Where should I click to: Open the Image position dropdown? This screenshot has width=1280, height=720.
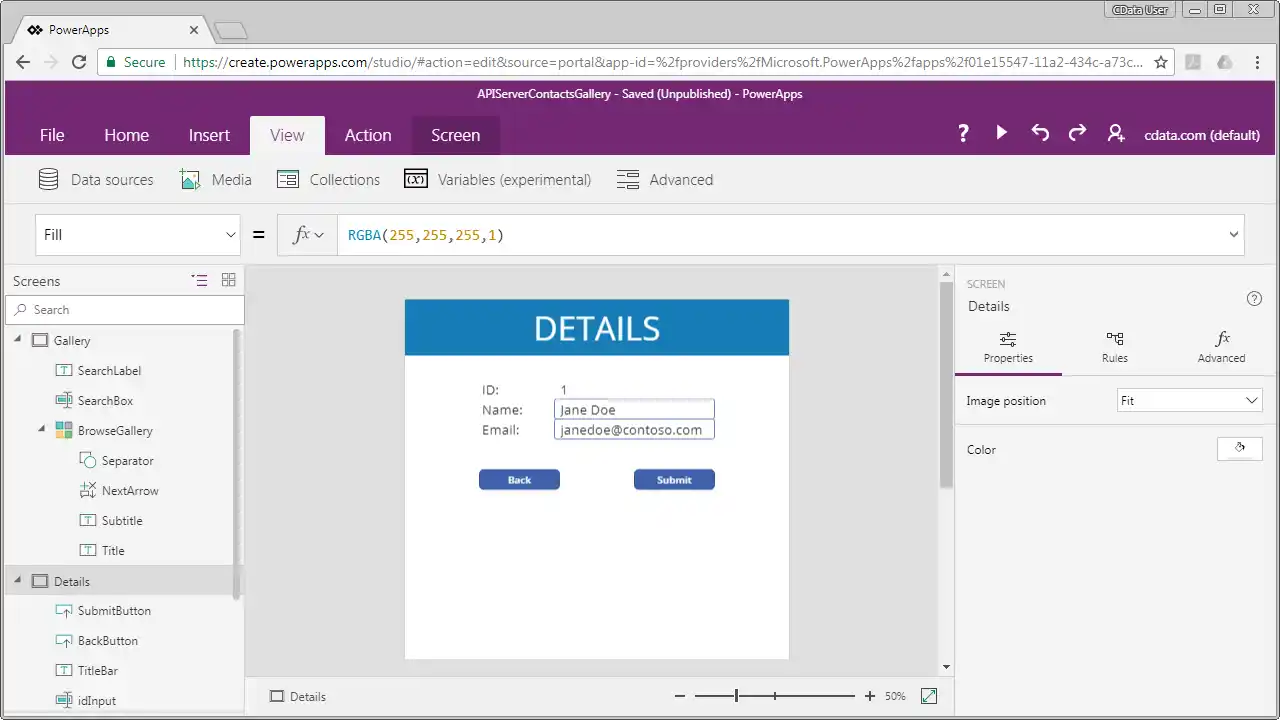tap(1189, 400)
